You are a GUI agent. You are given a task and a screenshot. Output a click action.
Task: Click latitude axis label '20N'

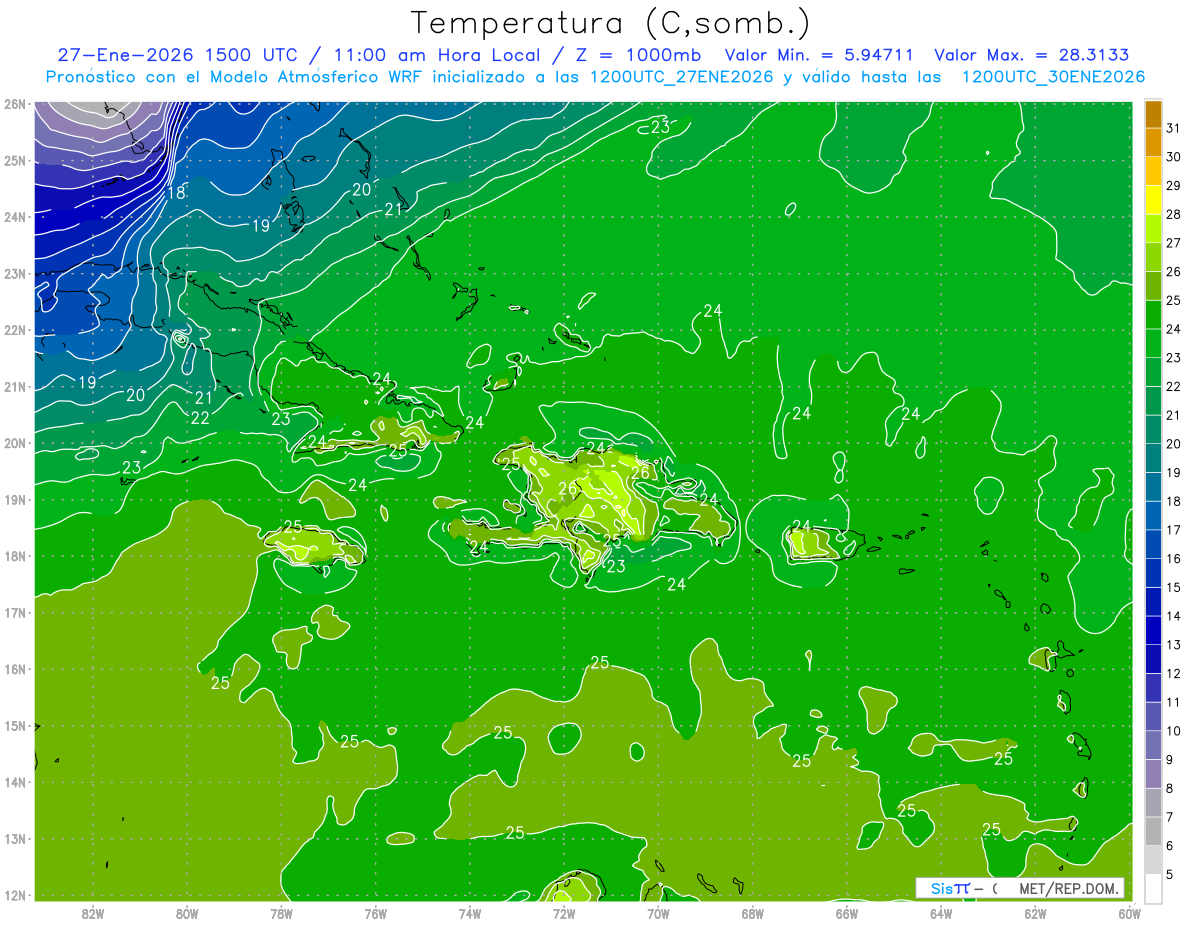(x=15, y=443)
